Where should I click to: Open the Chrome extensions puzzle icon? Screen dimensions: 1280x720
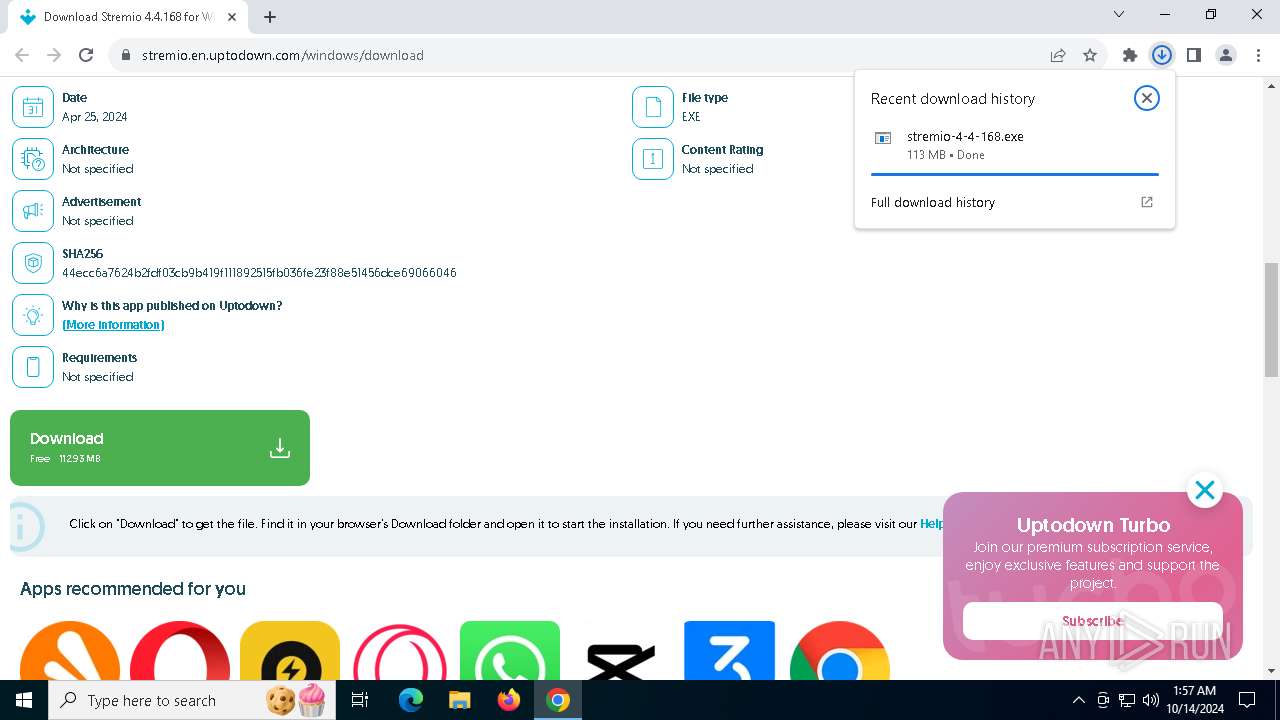pyautogui.click(x=1130, y=55)
